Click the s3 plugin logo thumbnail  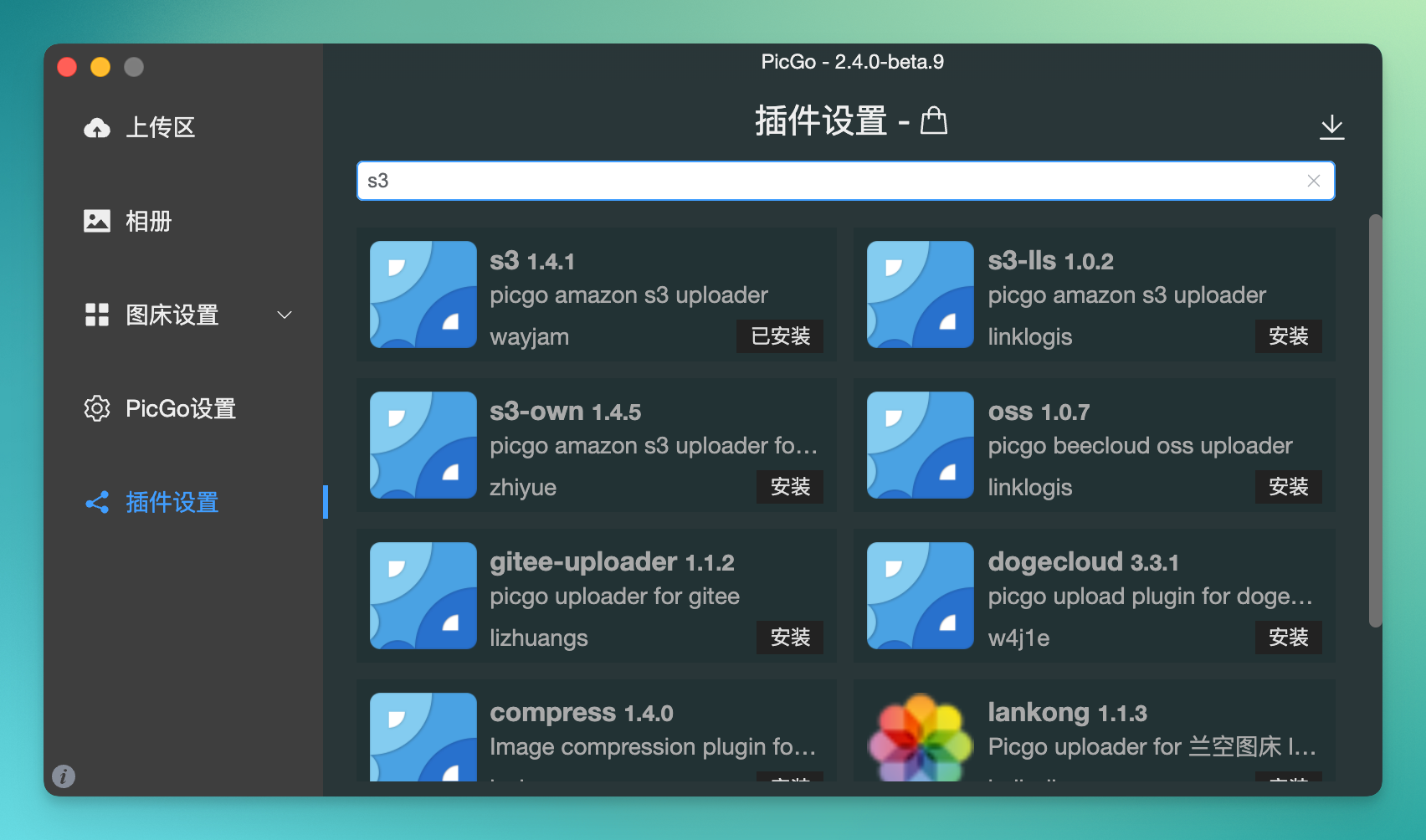pos(423,295)
